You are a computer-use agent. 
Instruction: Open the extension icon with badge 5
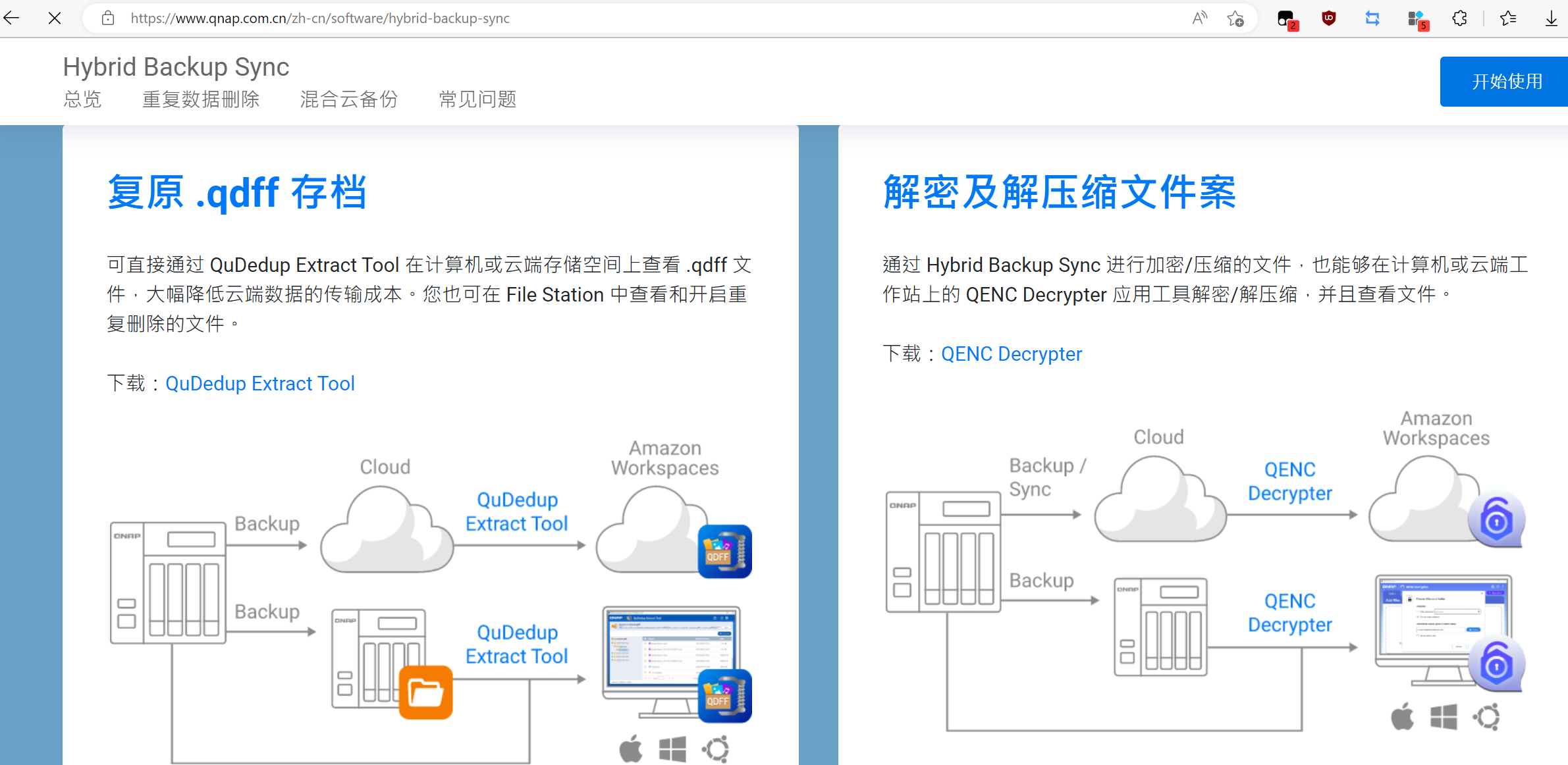click(x=1417, y=20)
